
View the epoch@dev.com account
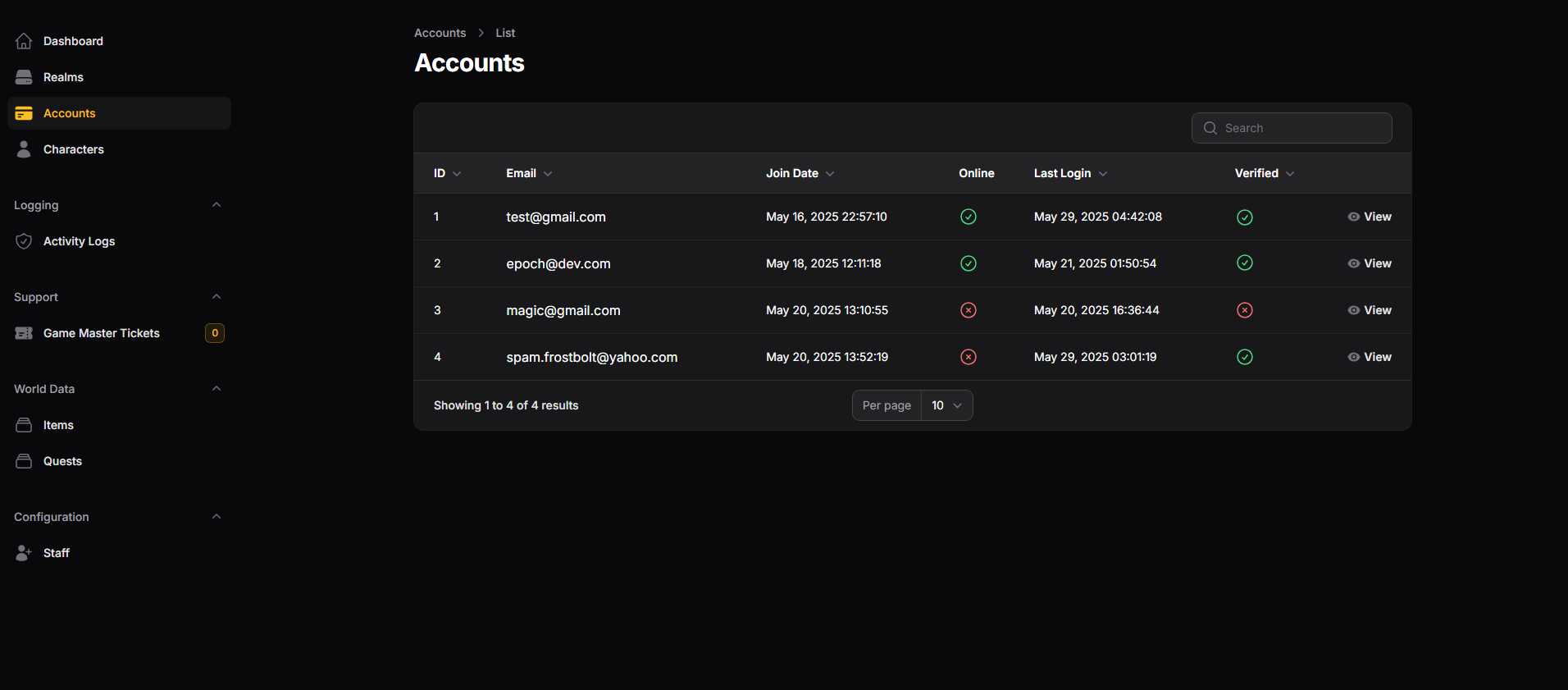[x=1370, y=263]
